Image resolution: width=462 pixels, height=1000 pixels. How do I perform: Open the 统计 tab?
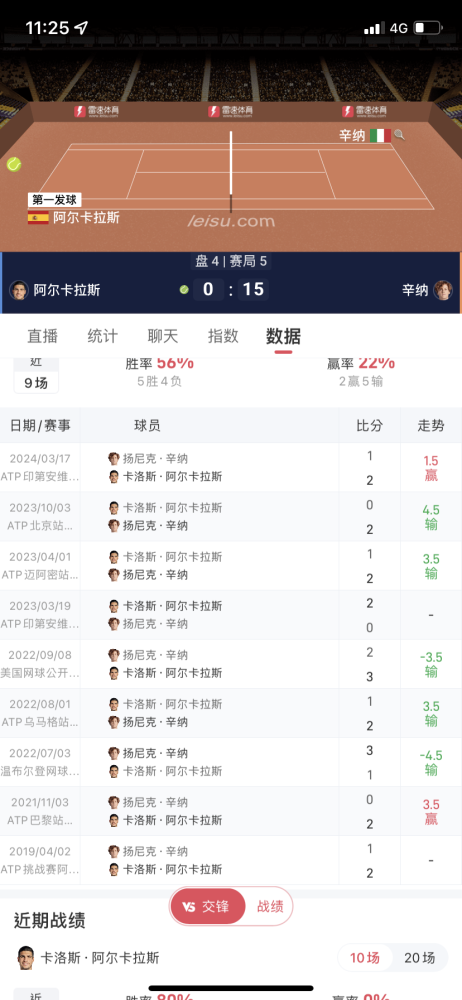[x=102, y=336]
